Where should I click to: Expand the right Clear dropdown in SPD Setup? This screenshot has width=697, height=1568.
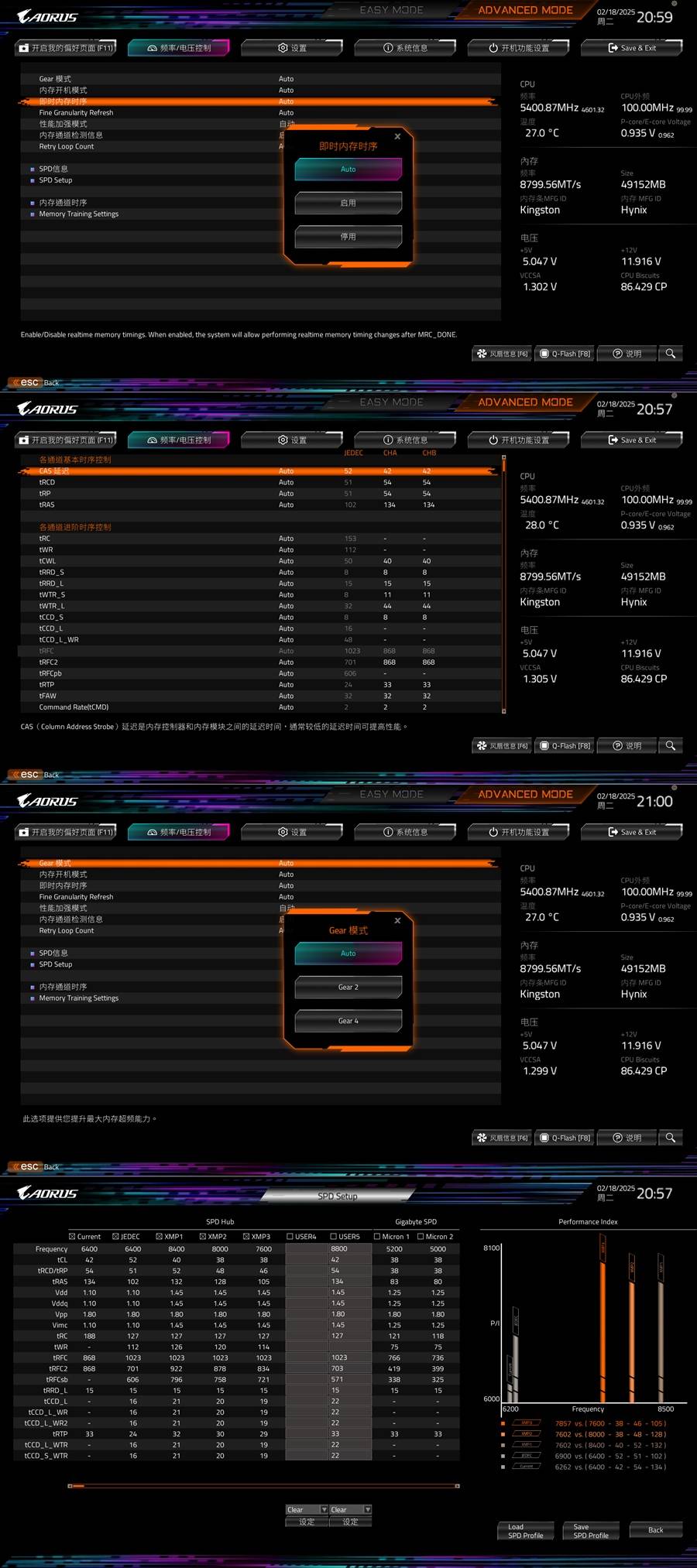pyautogui.click(x=367, y=1509)
